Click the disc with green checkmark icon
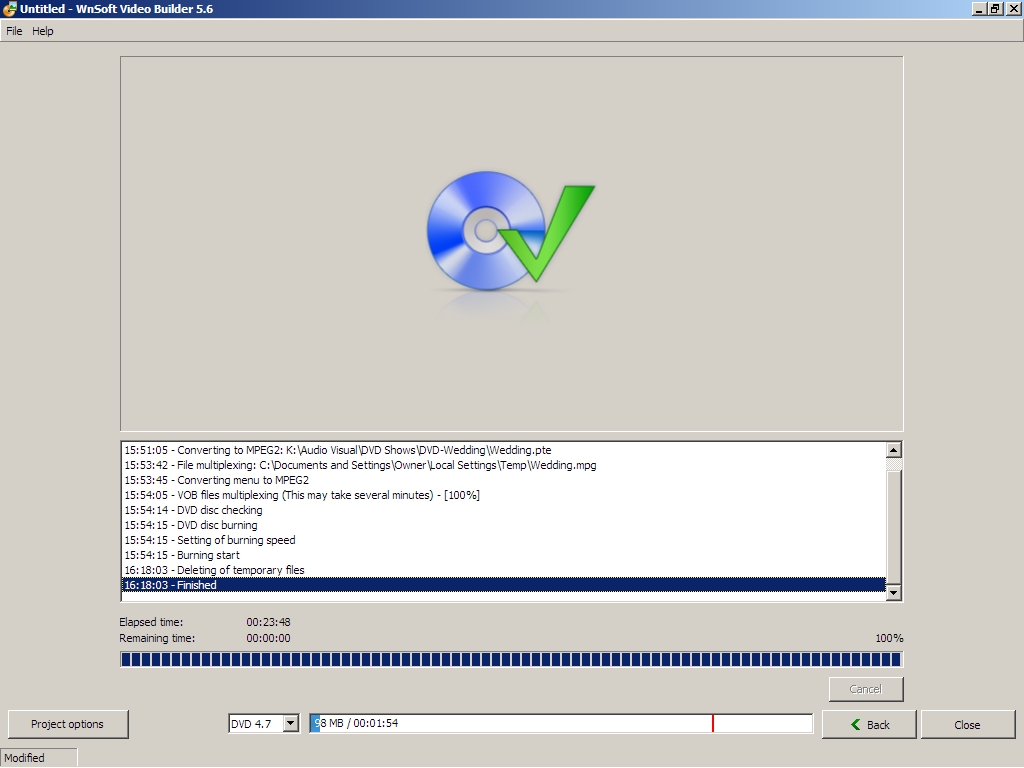This screenshot has width=1024, height=768. point(510,231)
